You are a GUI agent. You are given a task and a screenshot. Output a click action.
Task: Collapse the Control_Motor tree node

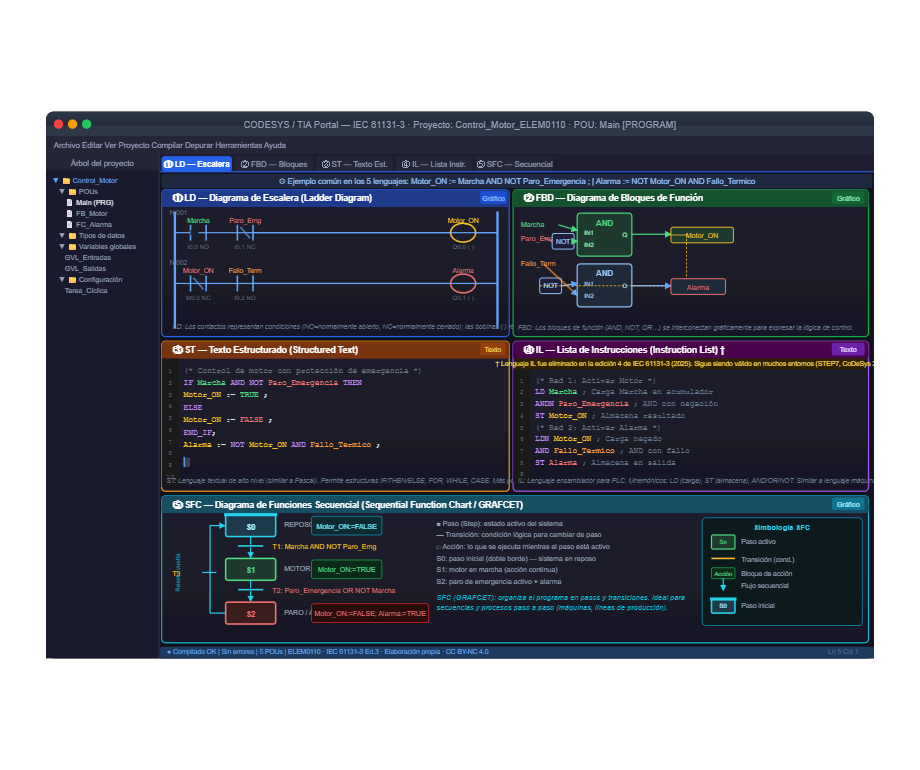[x=56, y=181]
